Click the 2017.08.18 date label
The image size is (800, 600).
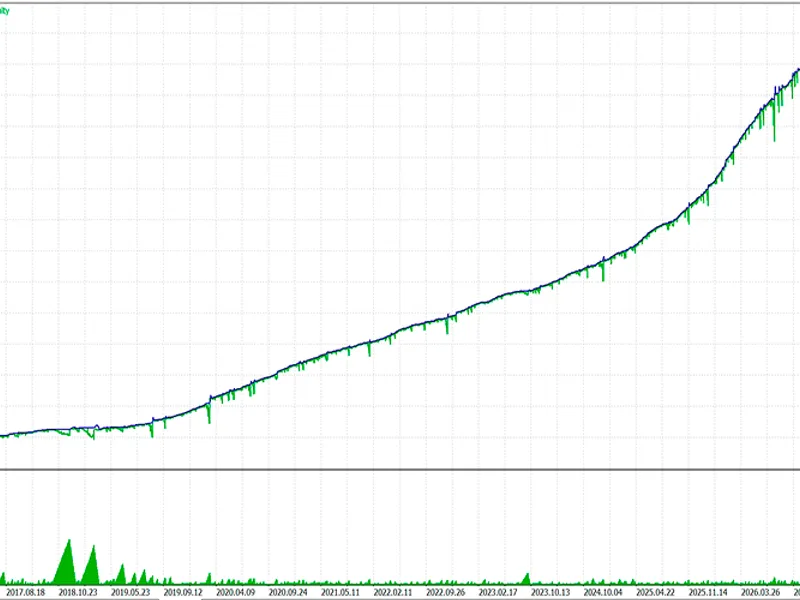tap(26, 592)
